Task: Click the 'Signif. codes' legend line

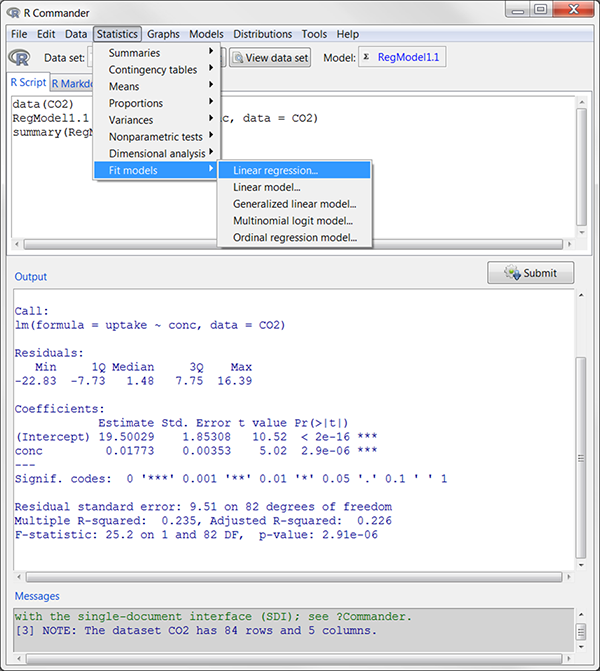Action: tap(231, 478)
